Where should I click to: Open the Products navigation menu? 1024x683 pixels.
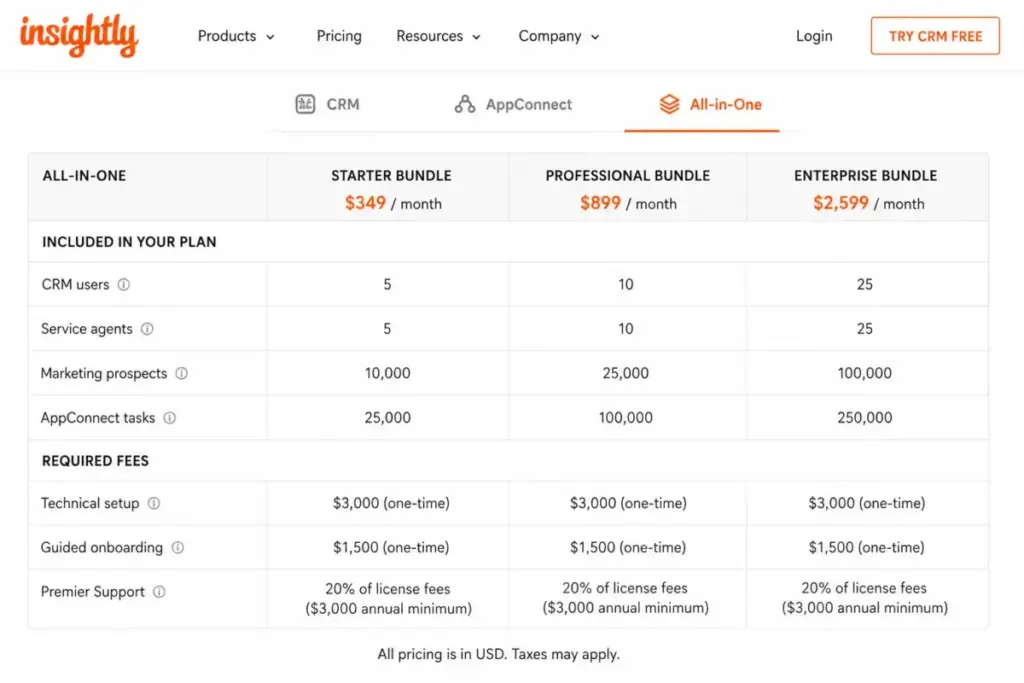click(236, 36)
